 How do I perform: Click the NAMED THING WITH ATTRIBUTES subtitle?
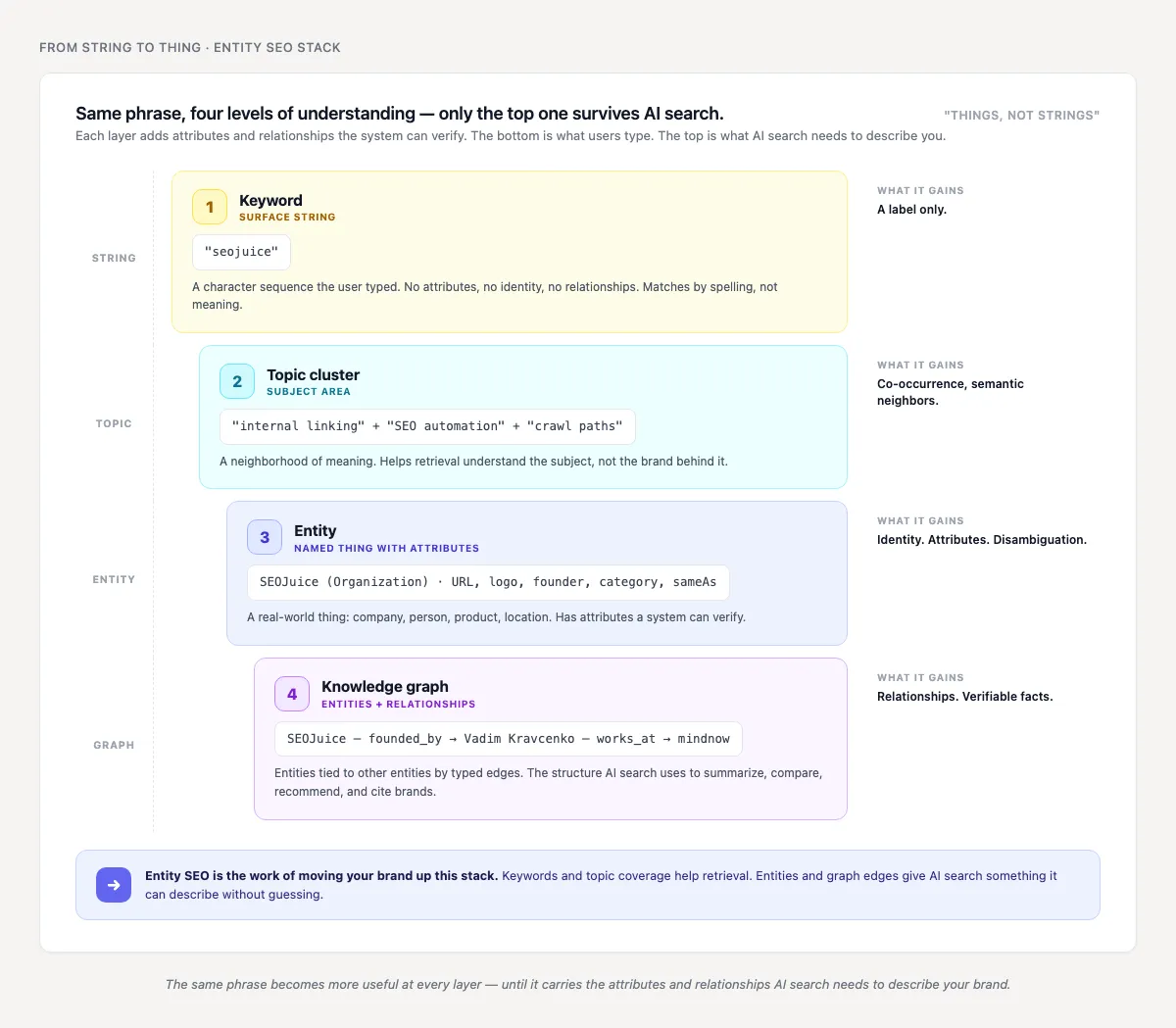click(386, 548)
